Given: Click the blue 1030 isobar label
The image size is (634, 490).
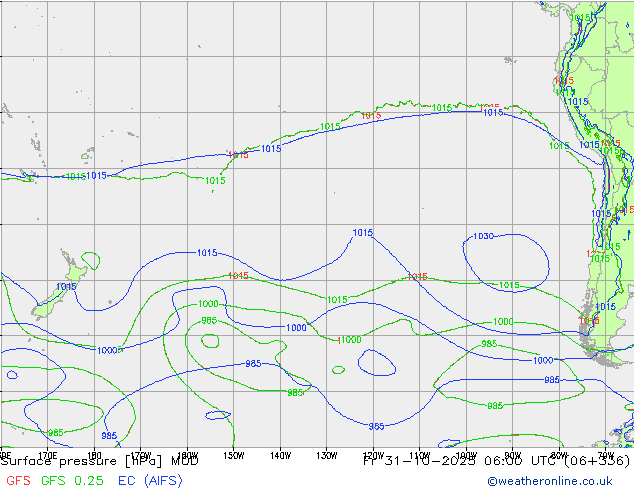Looking at the screenshot, I should (x=483, y=236).
